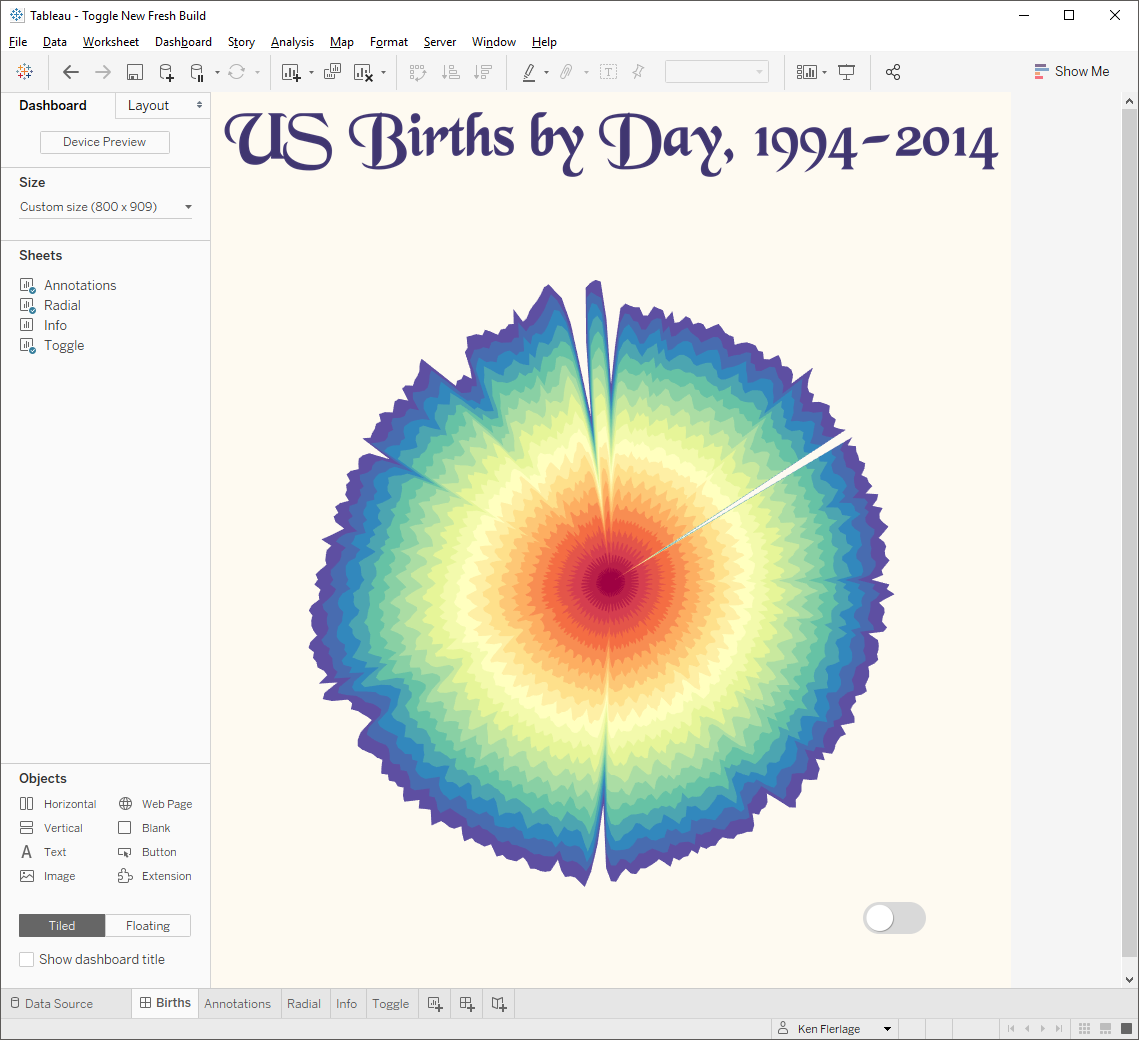The height and width of the screenshot is (1040, 1139).
Task: Show the sheet sorter grid view icon
Action: [x=1085, y=1028]
